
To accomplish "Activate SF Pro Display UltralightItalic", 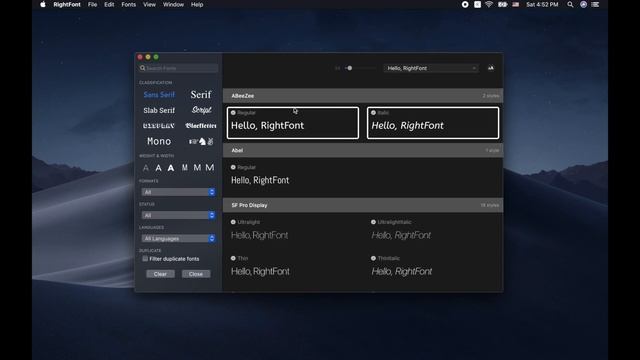I will [x=373, y=222].
